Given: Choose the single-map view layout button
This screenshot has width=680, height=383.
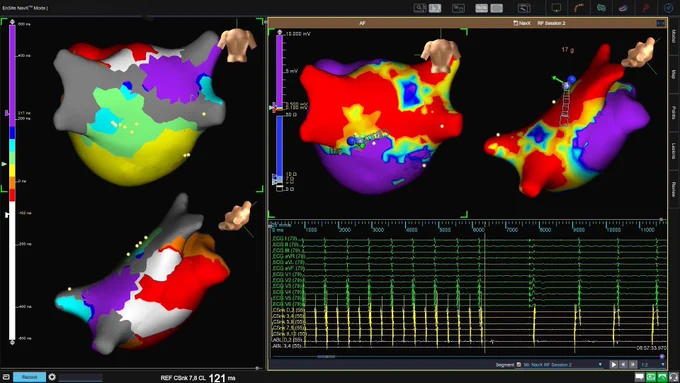Looking at the screenshot, I should click(x=497, y=8).
